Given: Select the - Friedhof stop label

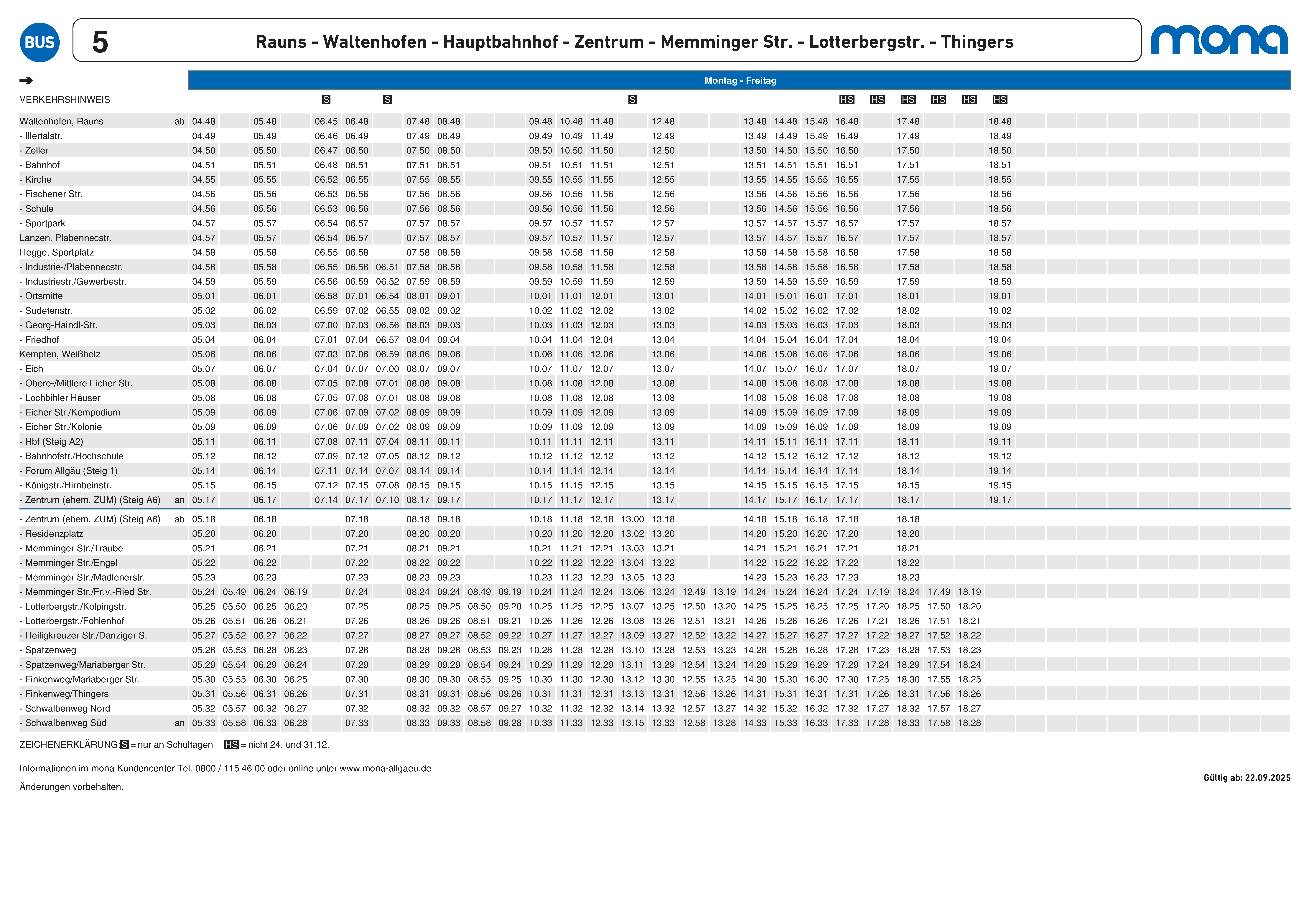Looking at the screenshot, I should click(x=39, y=340).
